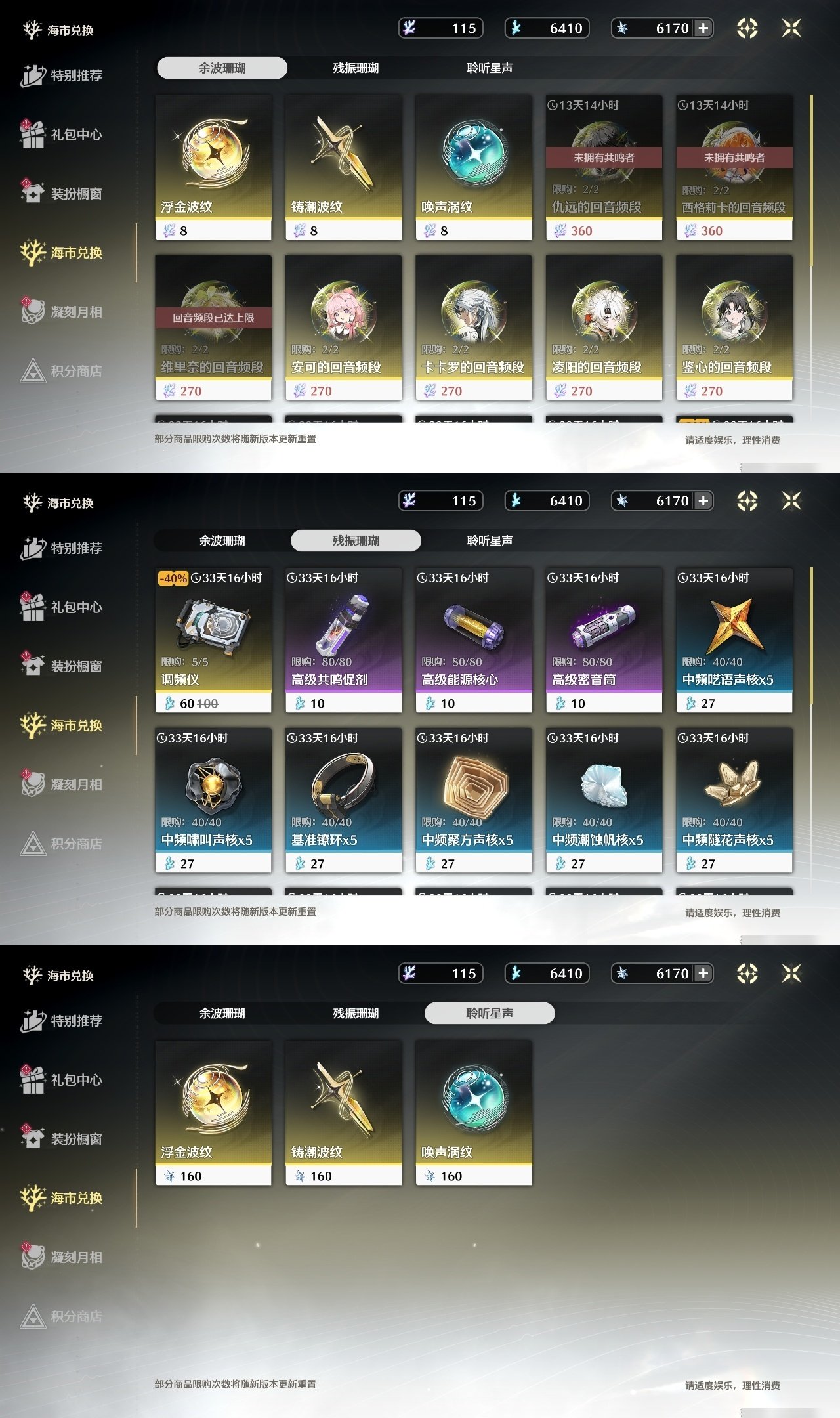This screenshot has width=840, height=1418.
Task: Select the 调频仪 item with -40% discount
Action: tap(213, 640)
